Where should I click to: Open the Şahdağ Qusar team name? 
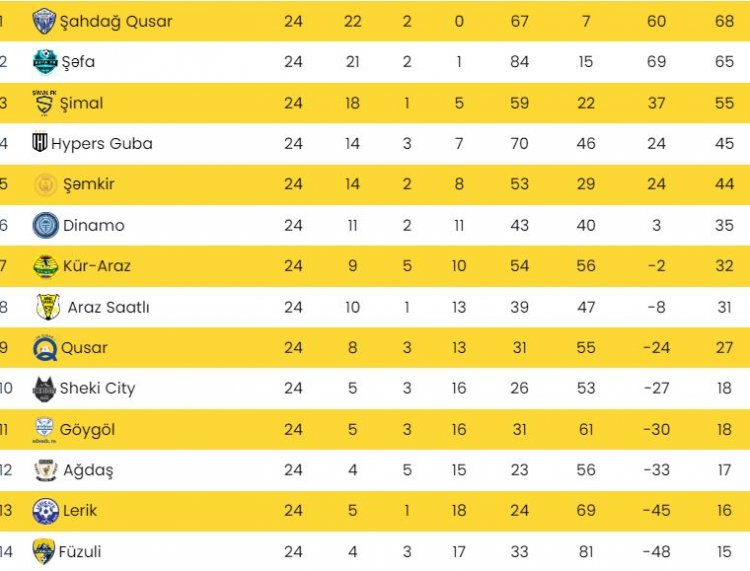click(x=116, y=21)
